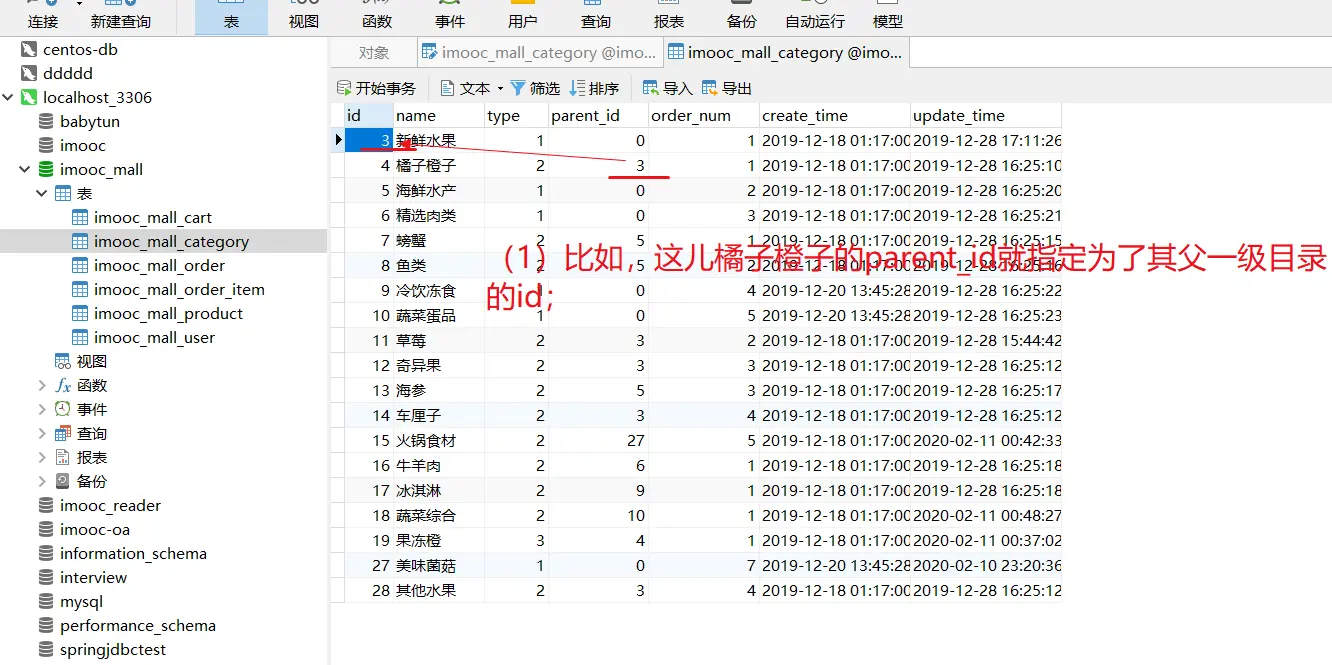The width and height of the screenshot is (1332, 665).
Task: Click the create_time column header
Action: point(835,115)
